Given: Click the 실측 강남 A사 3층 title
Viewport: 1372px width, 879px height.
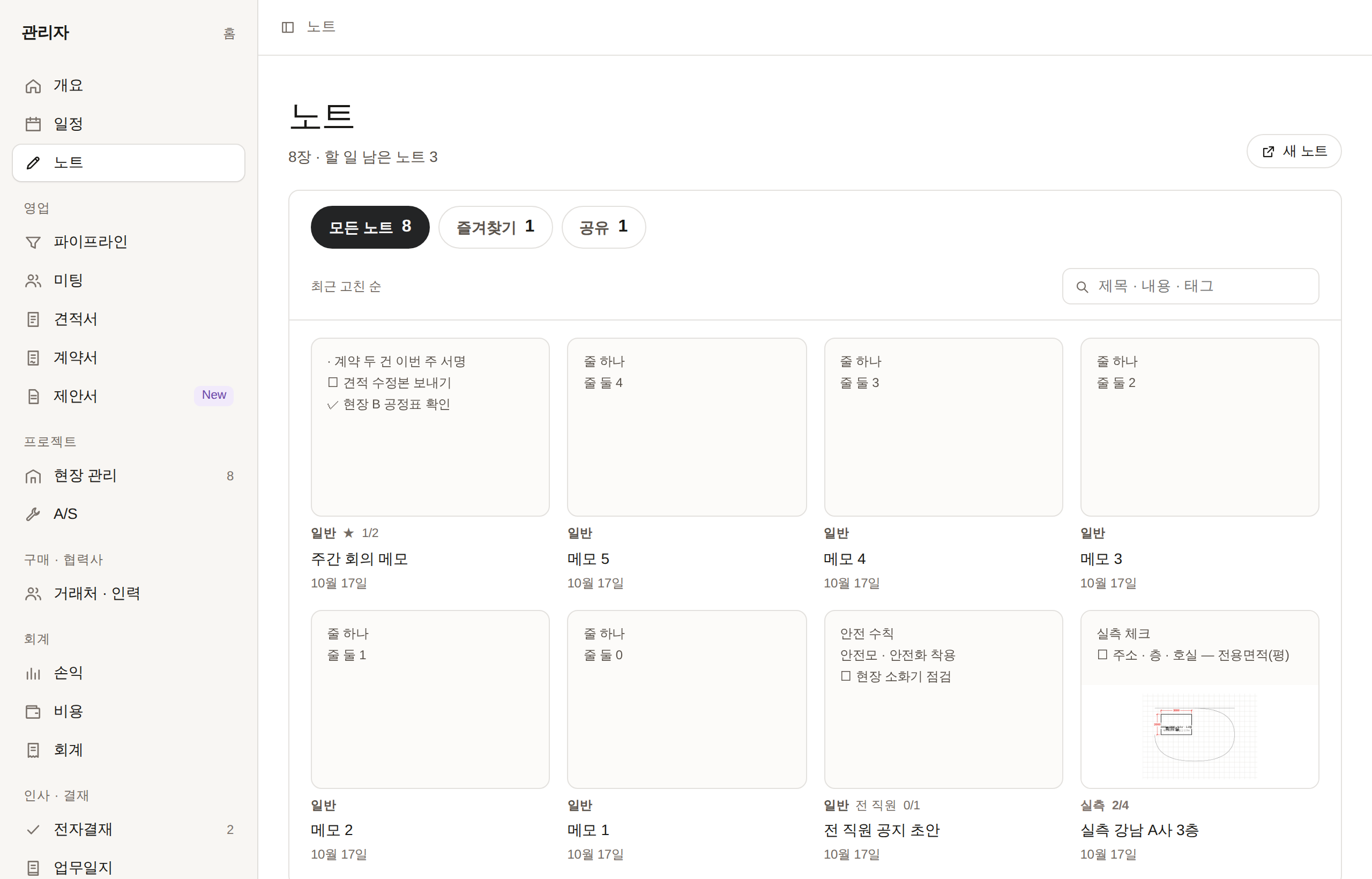Looking at the screenshot, I should 1139,830.
